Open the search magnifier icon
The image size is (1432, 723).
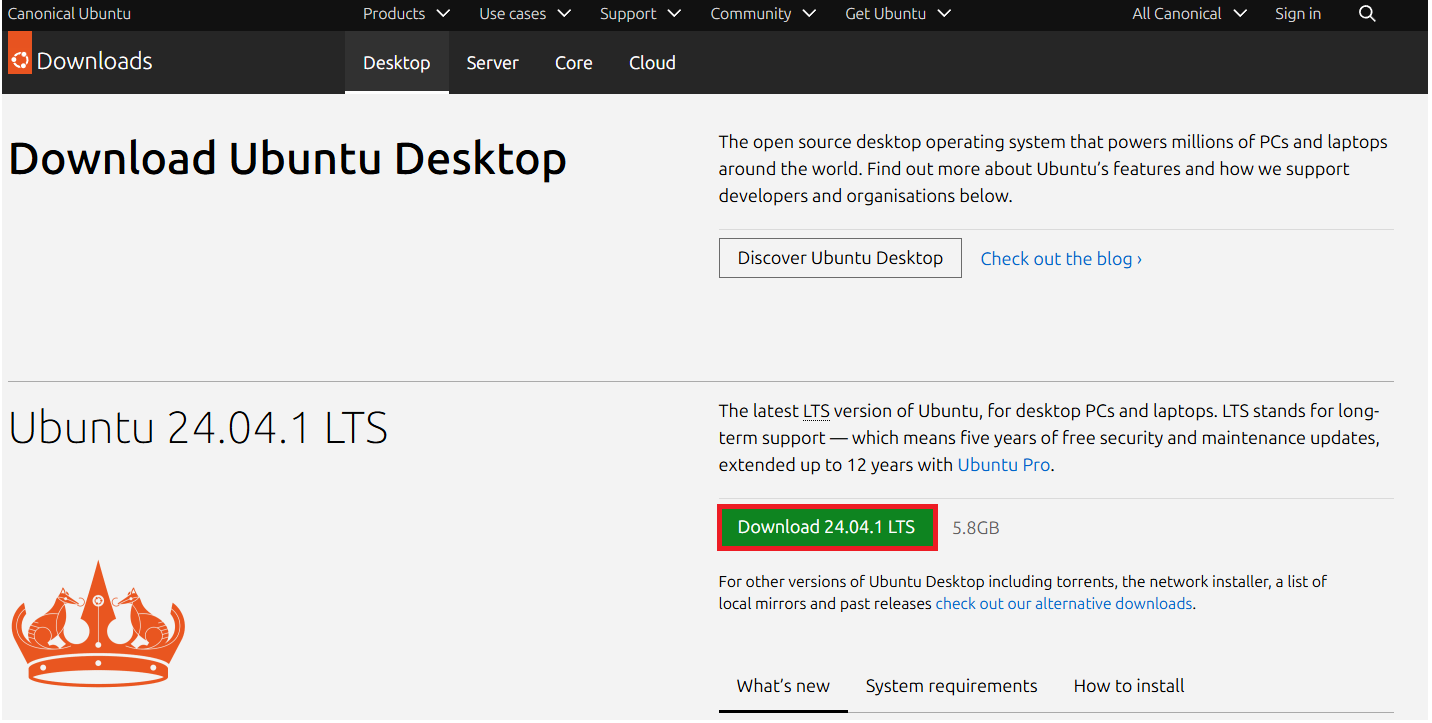1367,14
